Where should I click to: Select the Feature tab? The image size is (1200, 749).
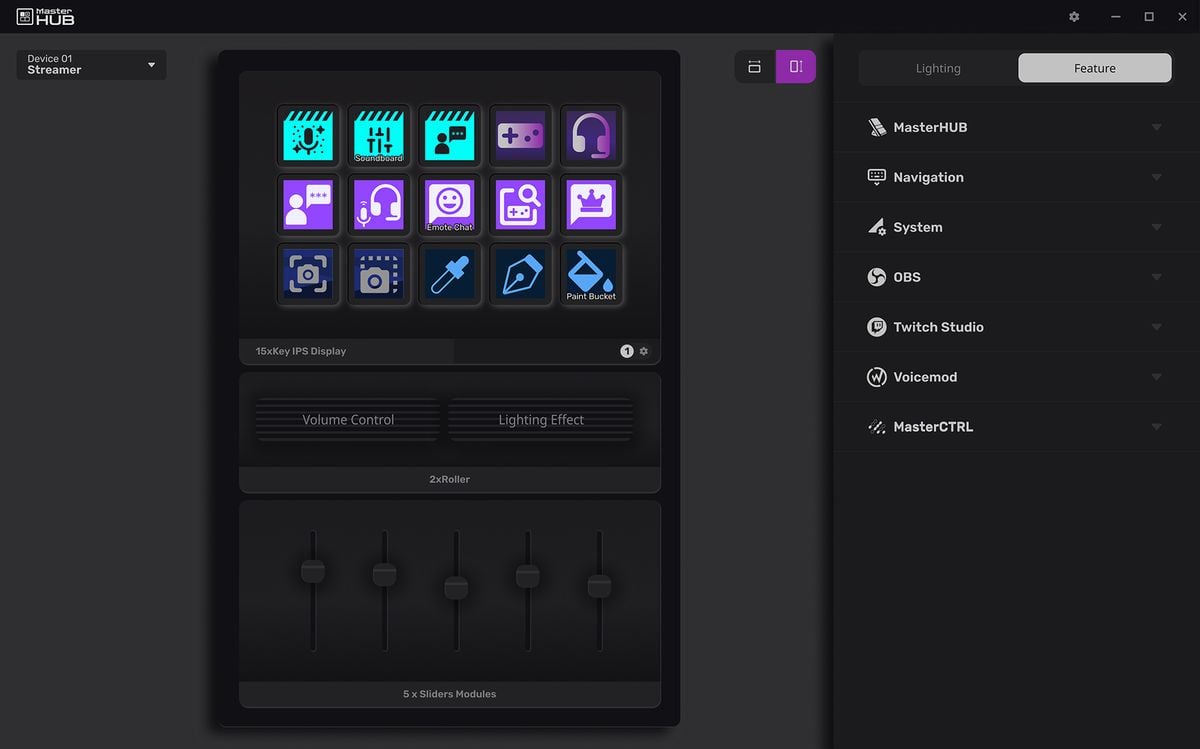pos(1094,68)
